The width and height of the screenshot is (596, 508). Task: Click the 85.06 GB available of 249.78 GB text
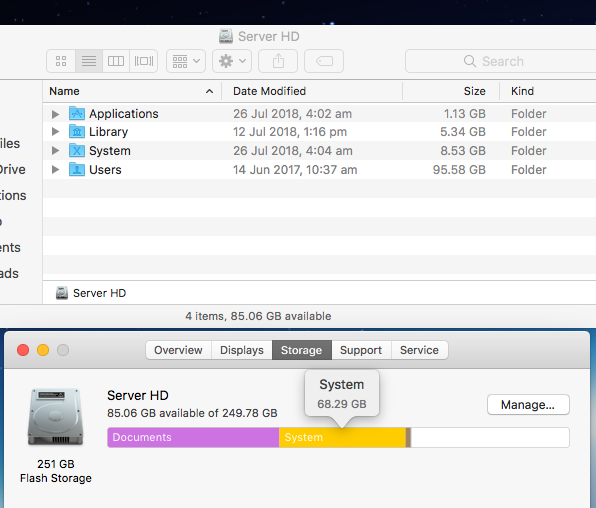tap(192, 413)
